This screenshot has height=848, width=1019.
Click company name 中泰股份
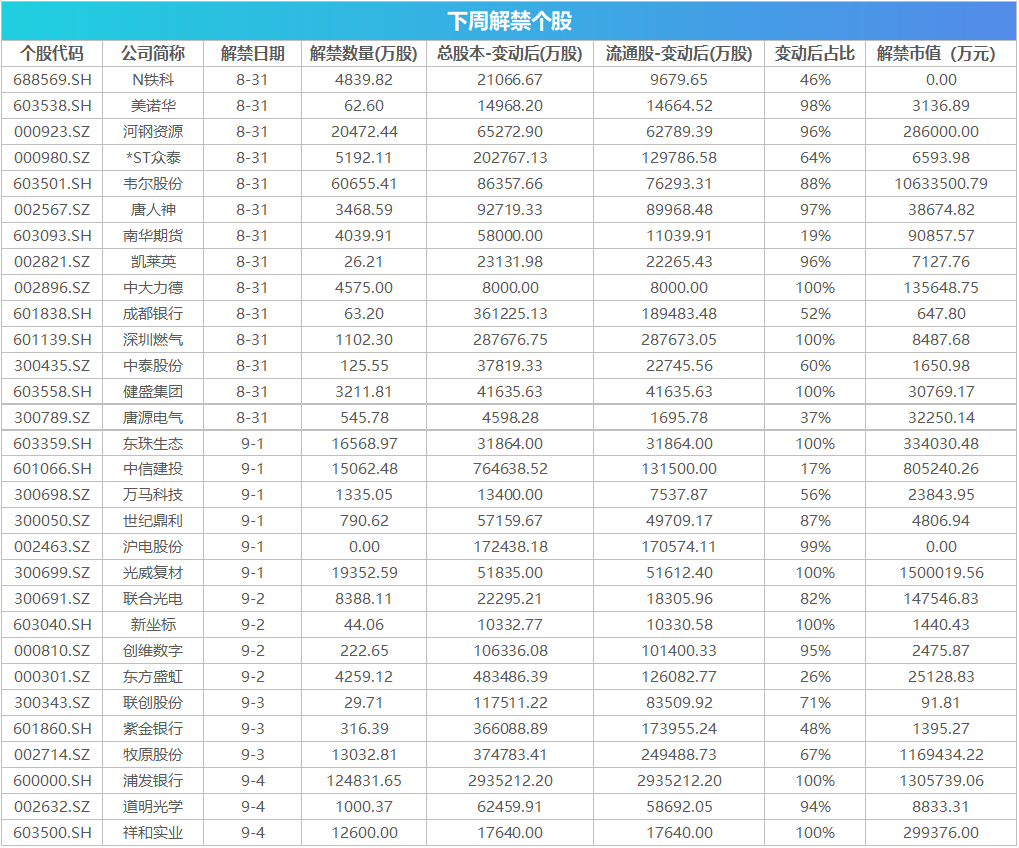(153, 366)
